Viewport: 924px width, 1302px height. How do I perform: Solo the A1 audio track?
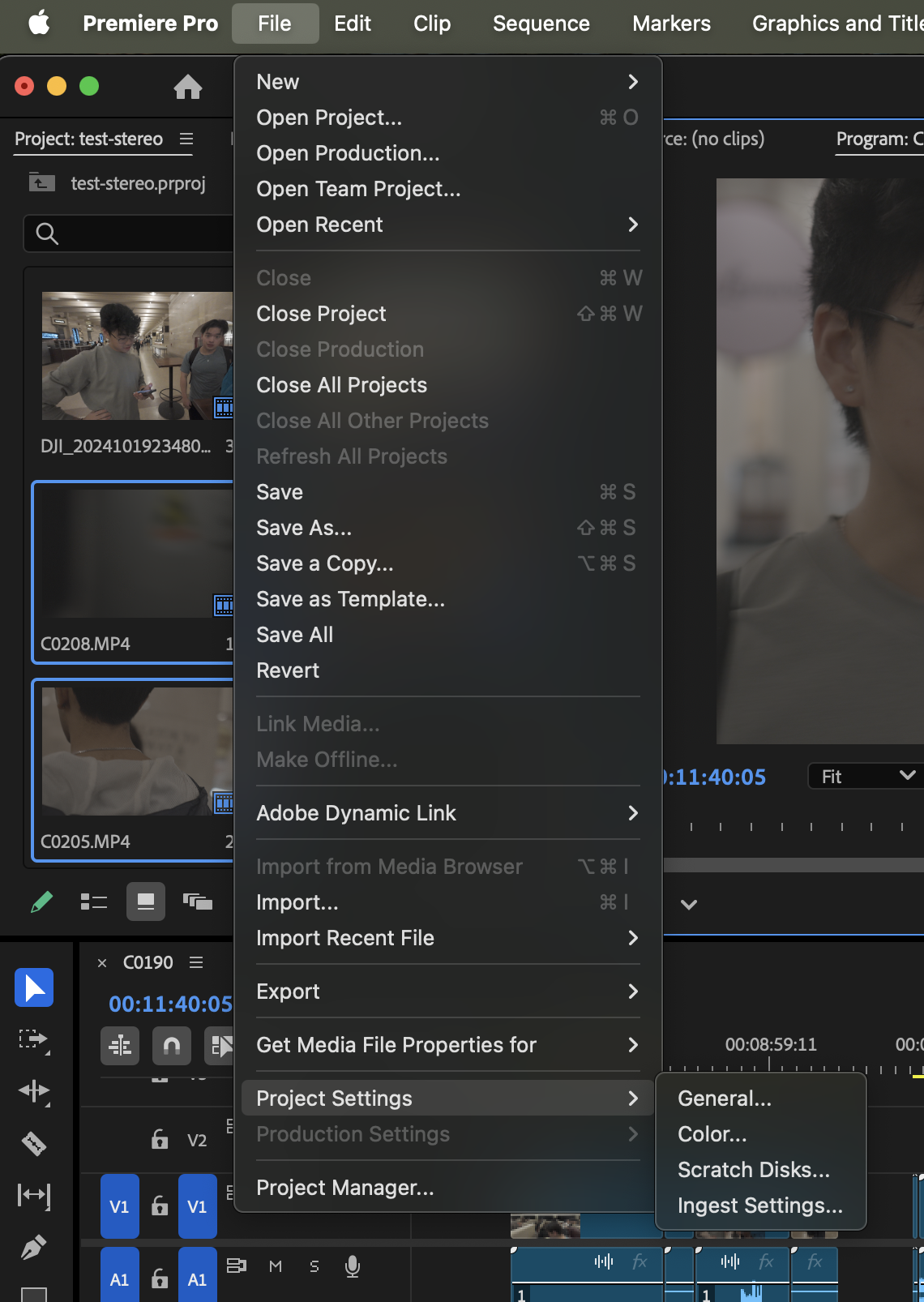(x=314, y=1266)
